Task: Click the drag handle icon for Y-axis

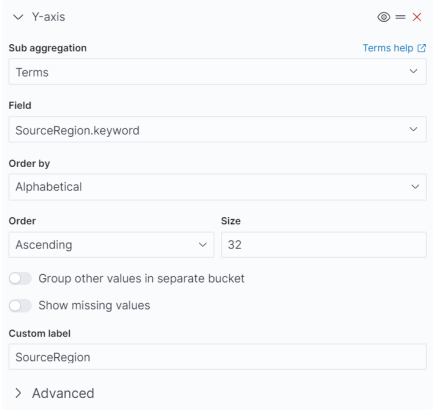Action: click(400, 17)
